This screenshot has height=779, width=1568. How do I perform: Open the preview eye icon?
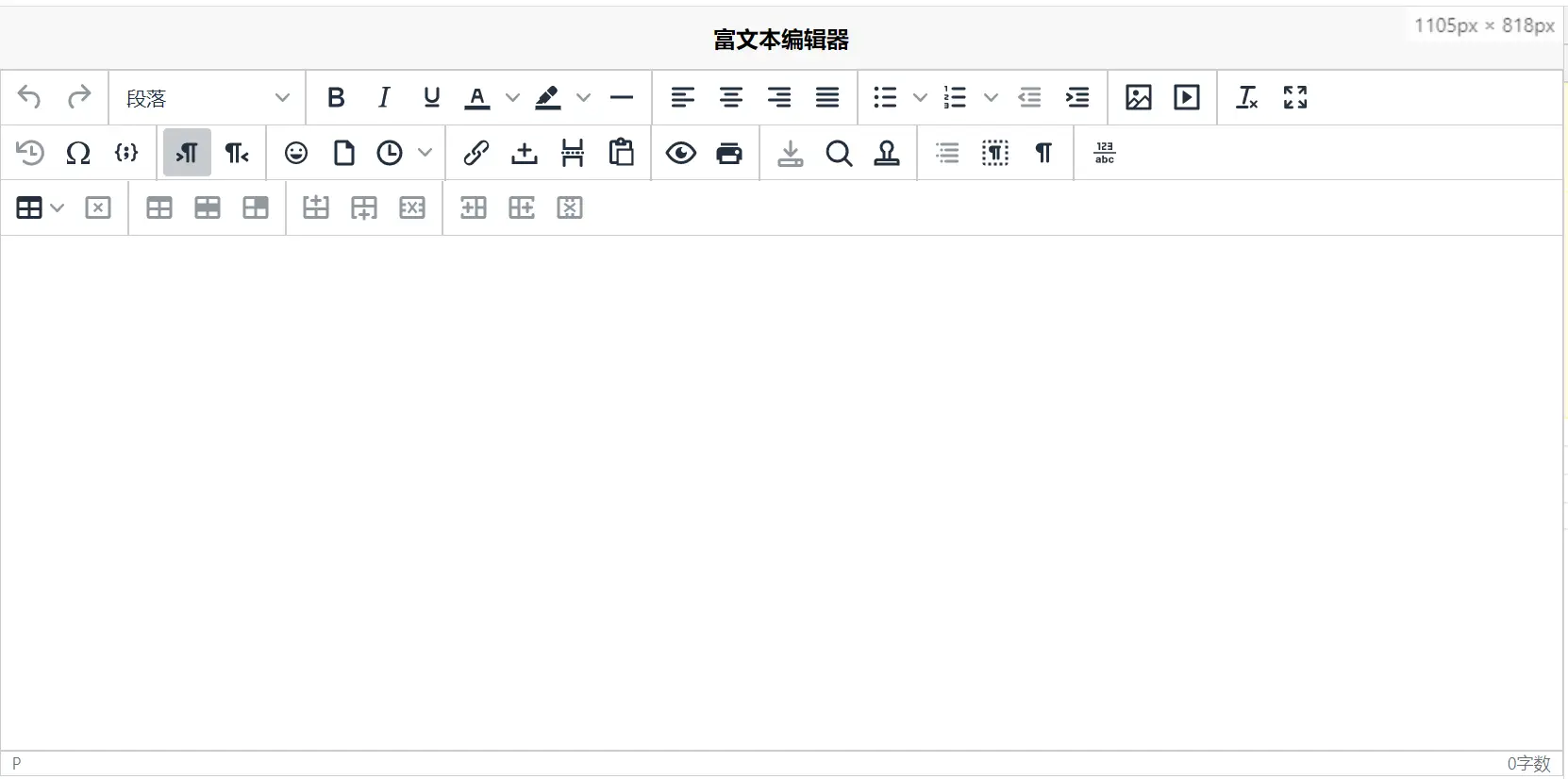[x=680, y=153]
